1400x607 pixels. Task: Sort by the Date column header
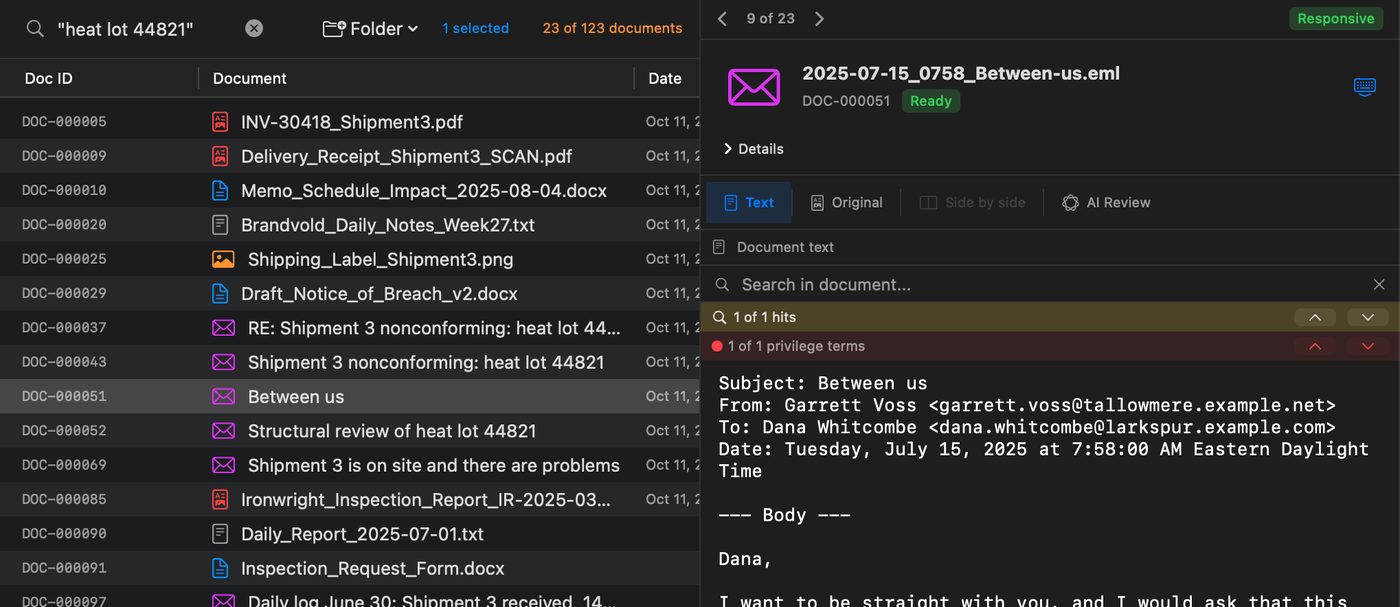point(665,78)
